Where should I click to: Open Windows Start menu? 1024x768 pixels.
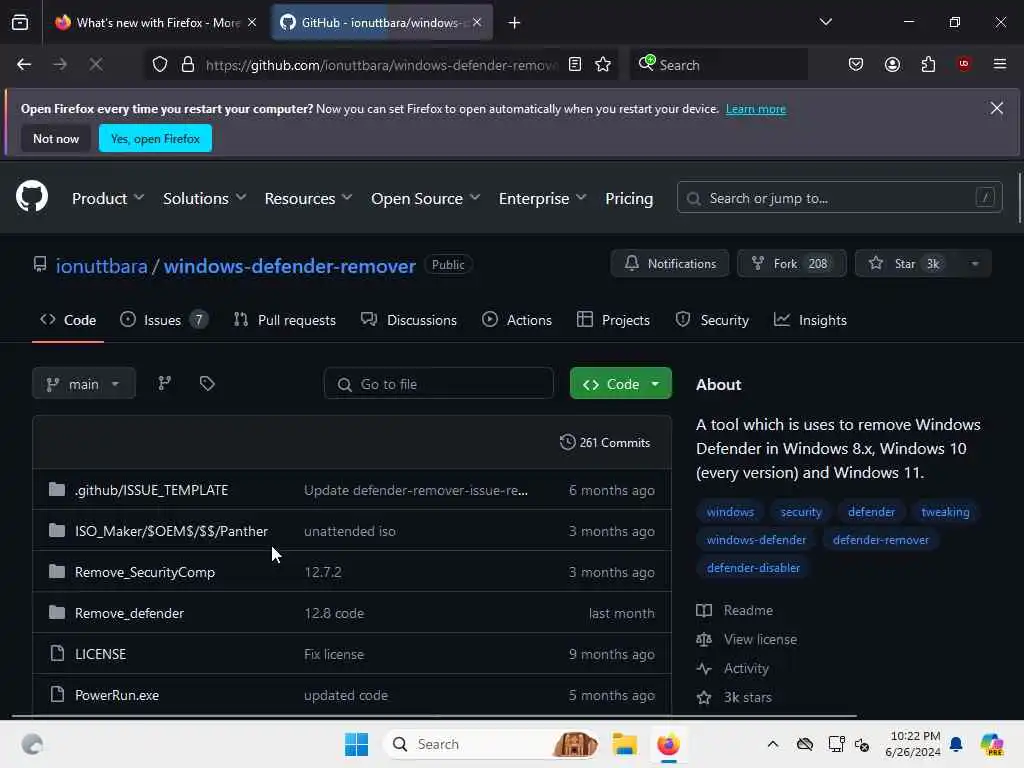(x=357, y=744)
